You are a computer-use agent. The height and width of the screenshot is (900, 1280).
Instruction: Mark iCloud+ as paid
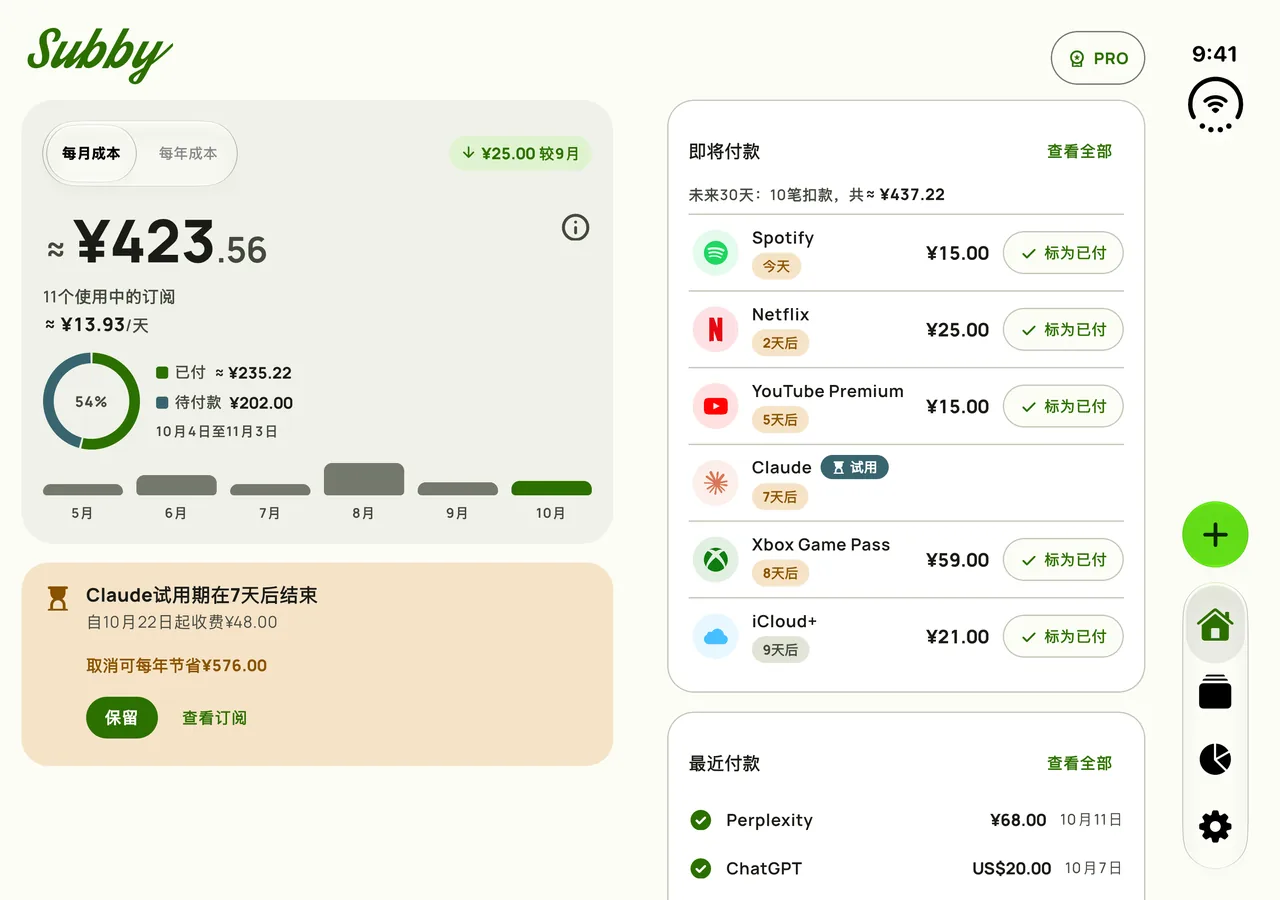1063,637
